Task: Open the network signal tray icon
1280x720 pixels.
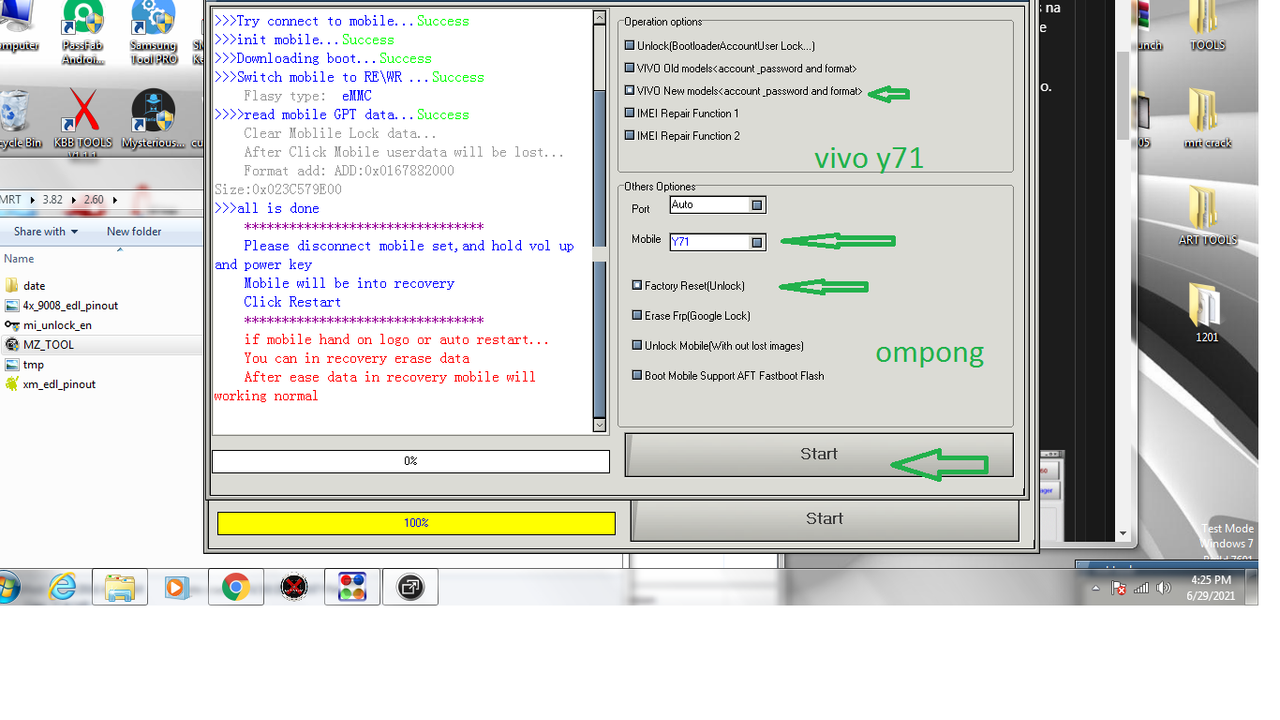Action: point(1142,588)
